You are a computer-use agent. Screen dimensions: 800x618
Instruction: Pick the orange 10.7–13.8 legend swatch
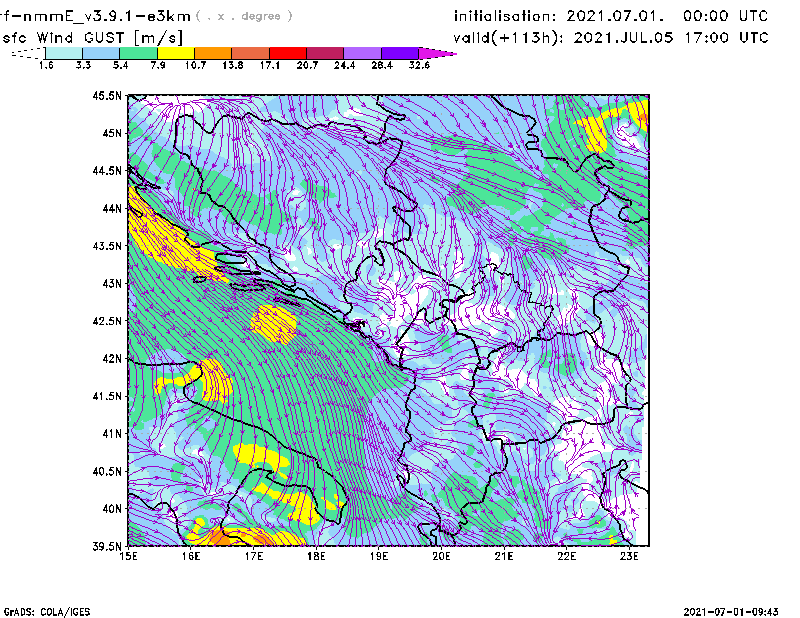point(213,53)
